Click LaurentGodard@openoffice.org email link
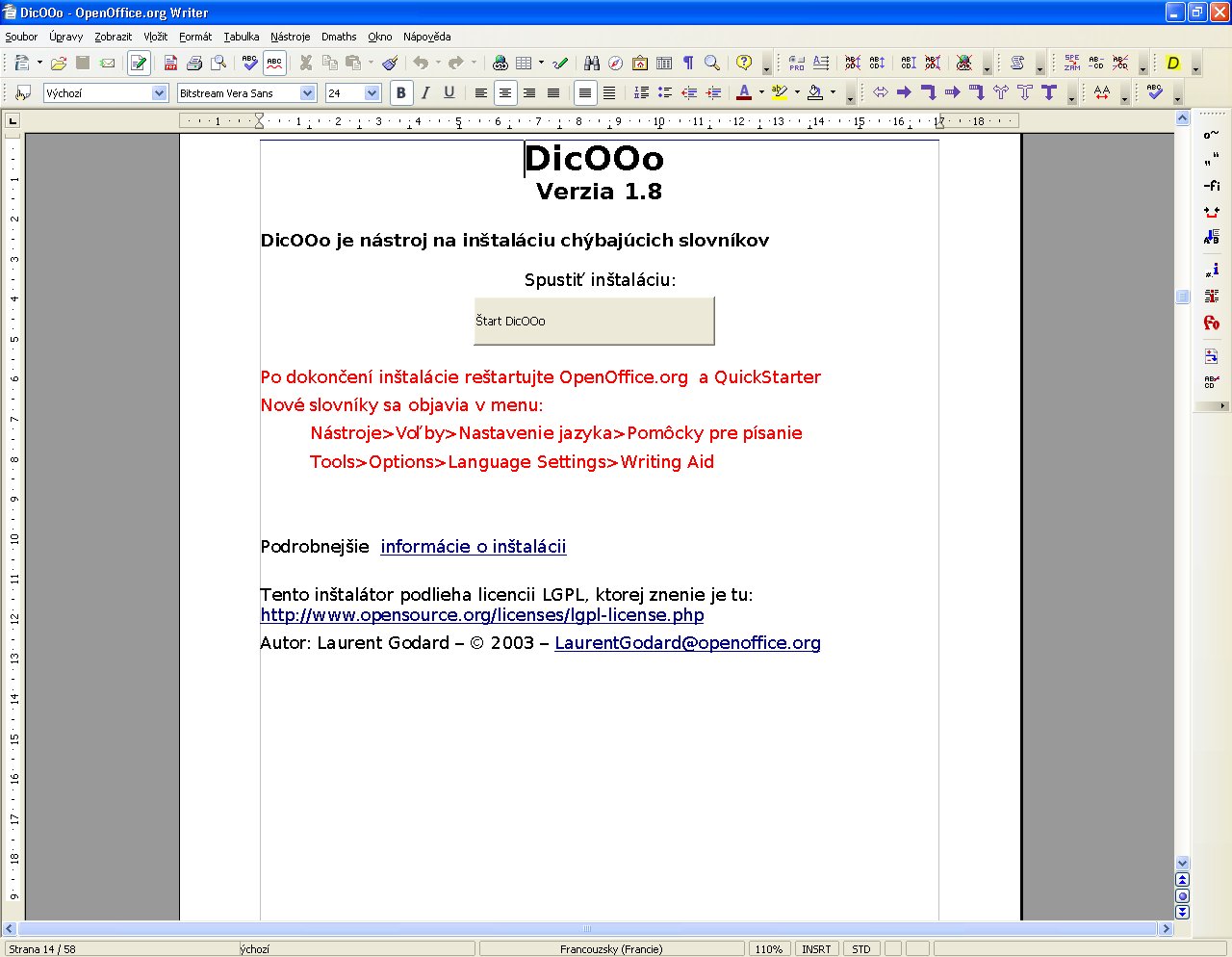This screenshot has width=1232, height=957. tap(687, 643)
